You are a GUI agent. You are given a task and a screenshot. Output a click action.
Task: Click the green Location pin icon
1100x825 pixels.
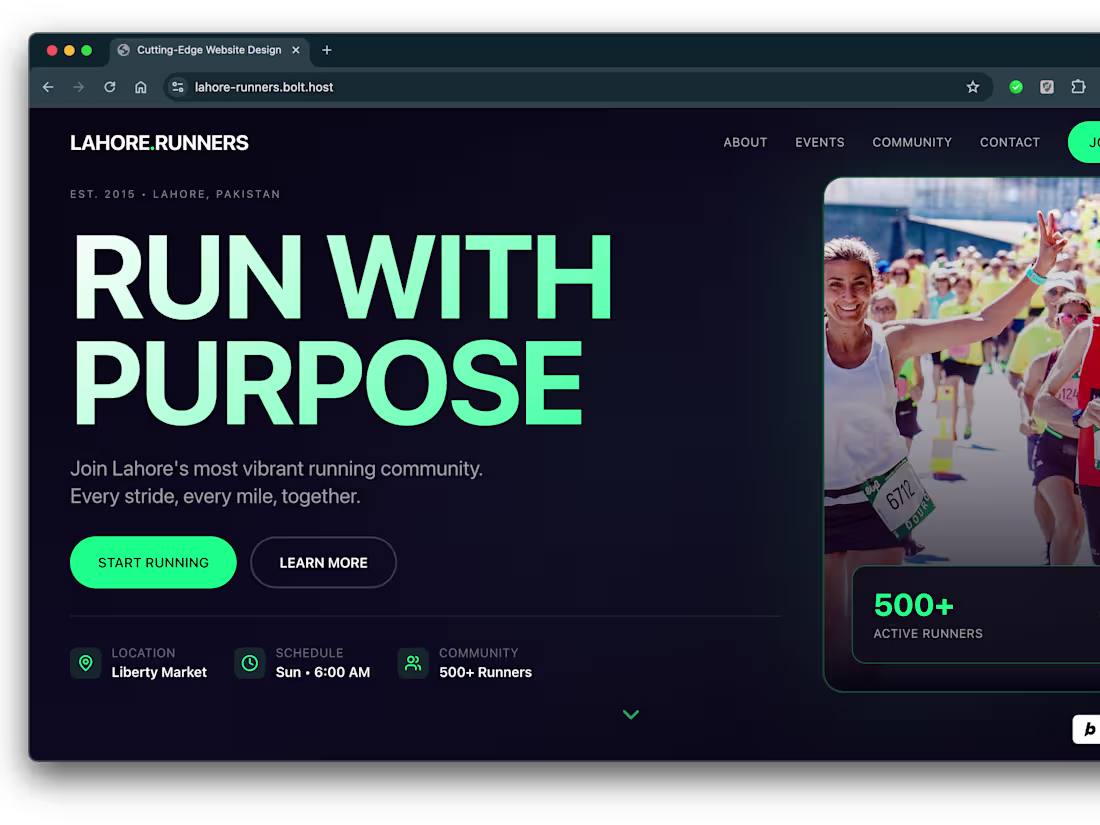[x=86, y=663]
